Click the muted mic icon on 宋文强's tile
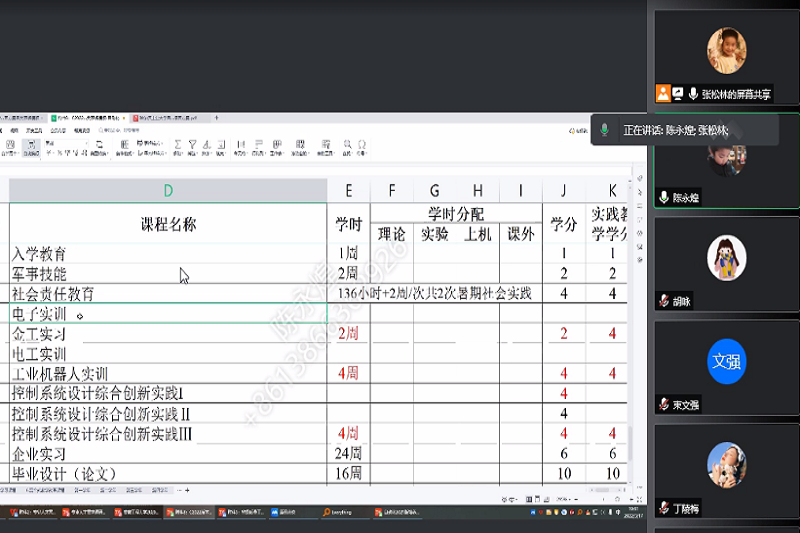Image resolution: width=800 pixels, height=533 pixels. click(664, 404)
